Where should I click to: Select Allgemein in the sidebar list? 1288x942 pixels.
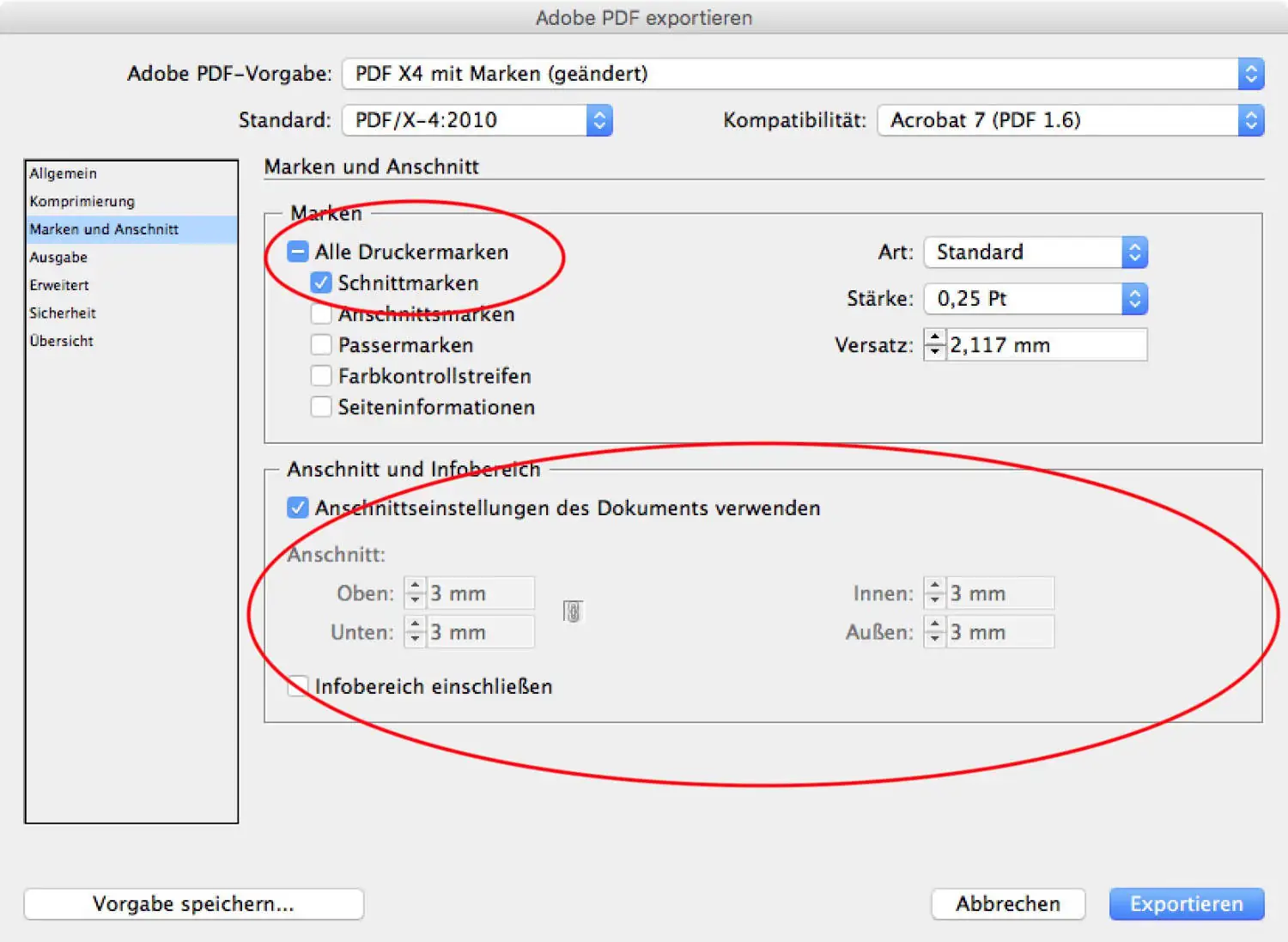click(64, 173)
